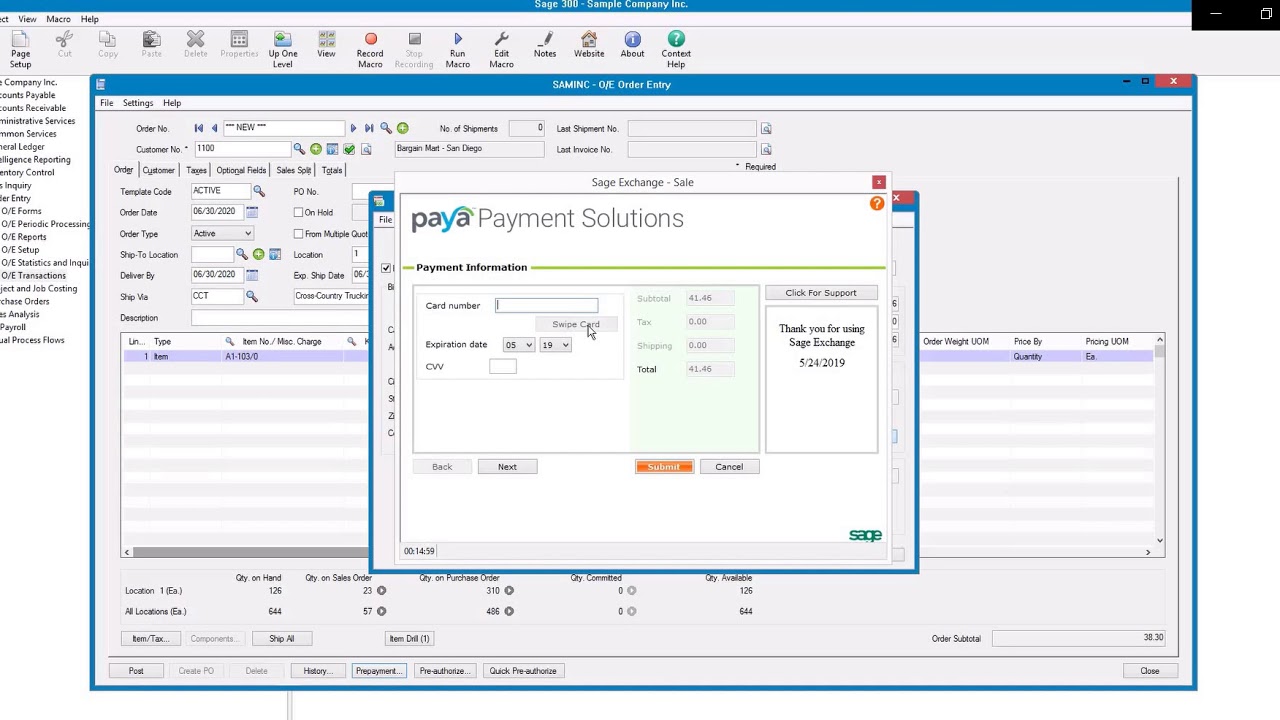Click the Next button in payment form
Screen dimensions: 1280x720
(x=507, y=467)
